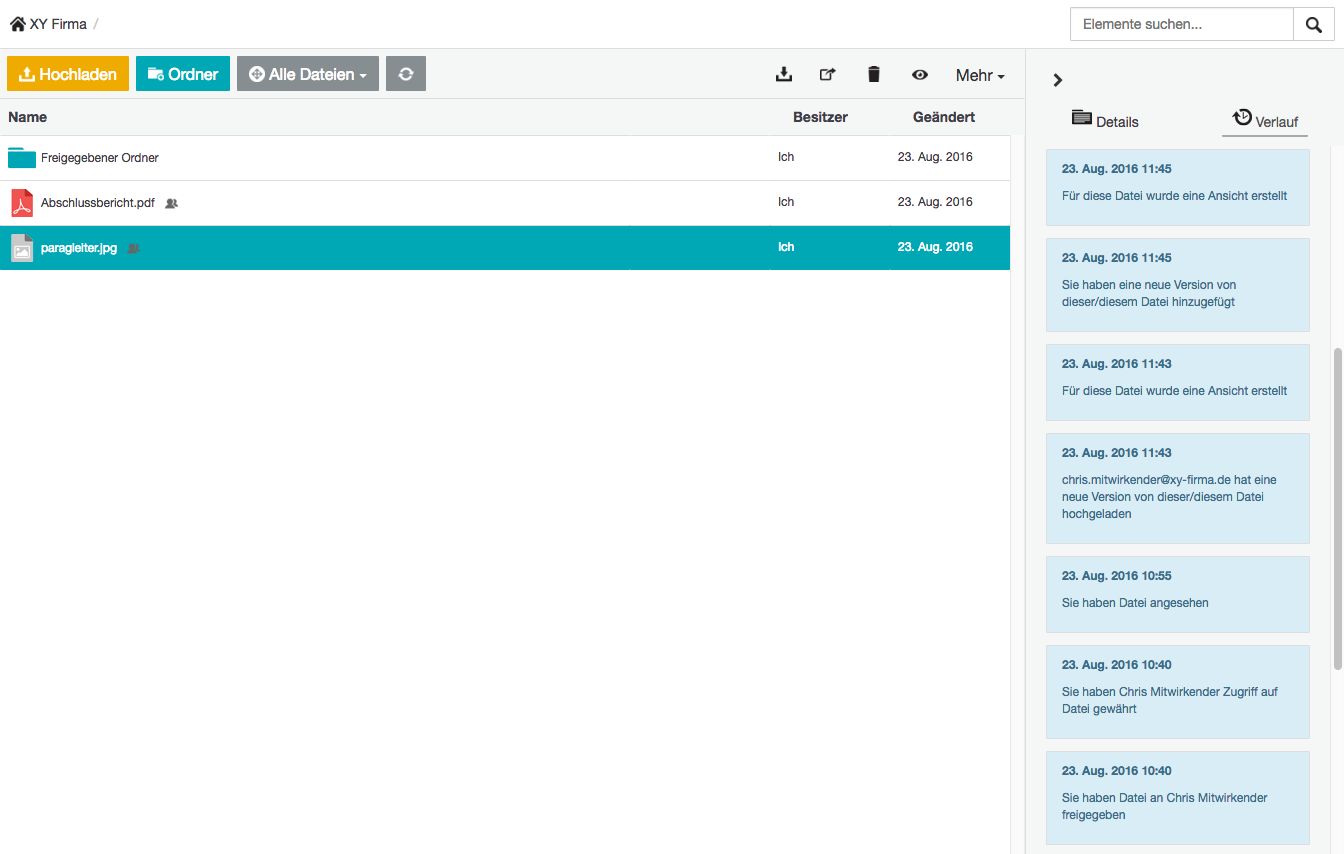Click date cell of Freigegebener Ordner row

(x=935, y=157)
